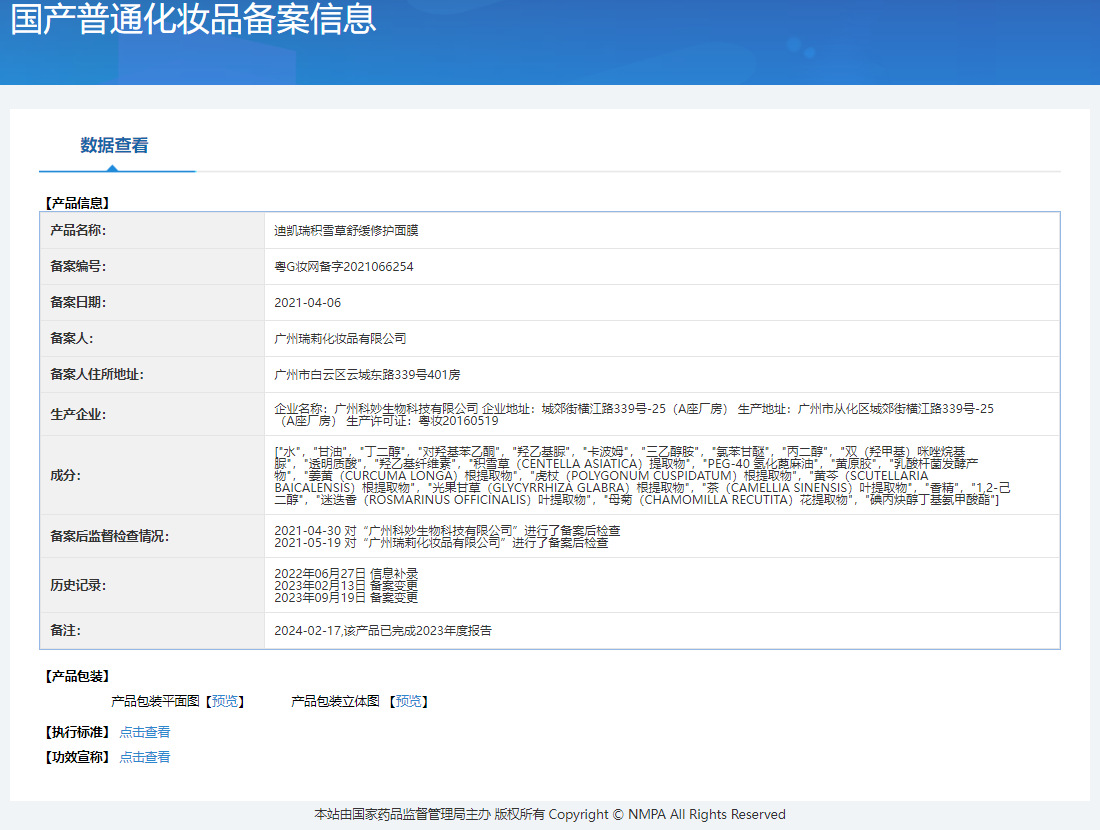Click the 备注 annual report note text
The width and height of the screenshot is (1100, 830).
point(383,631)
